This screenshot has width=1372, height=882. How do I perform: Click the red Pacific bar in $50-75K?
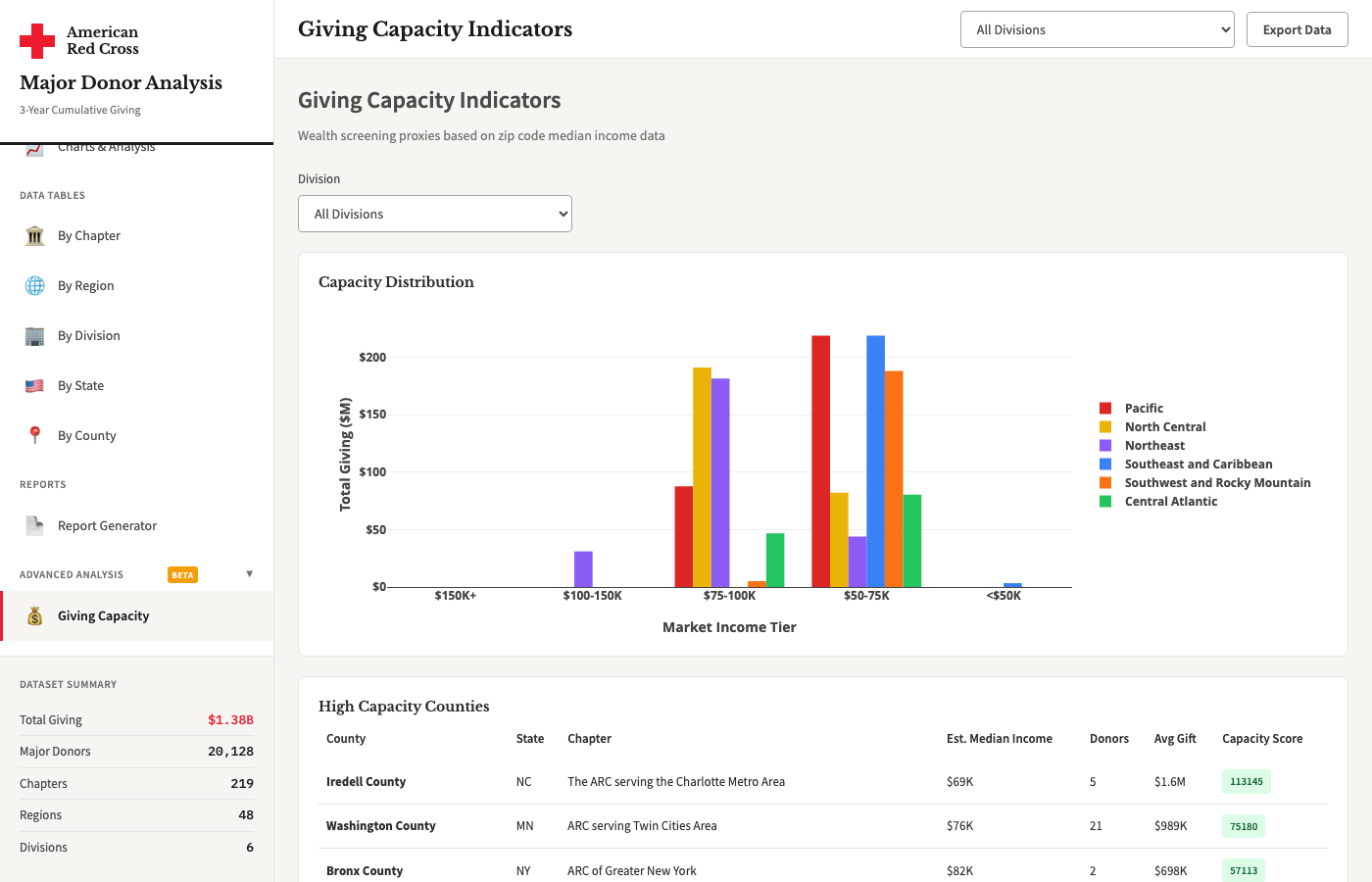point(821,462)
